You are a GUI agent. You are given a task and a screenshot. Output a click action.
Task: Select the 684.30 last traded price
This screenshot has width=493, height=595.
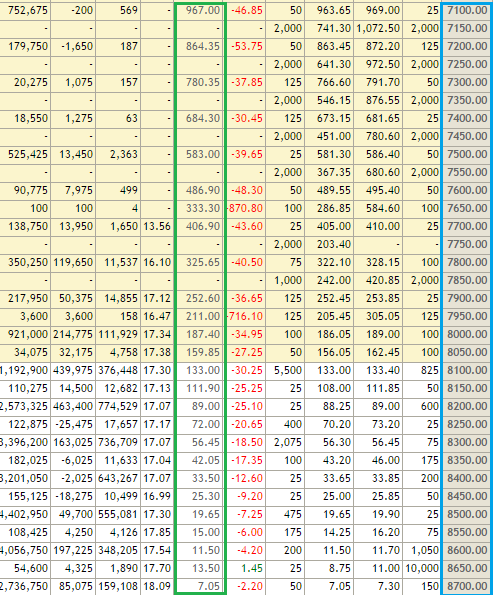click(200, 118)
